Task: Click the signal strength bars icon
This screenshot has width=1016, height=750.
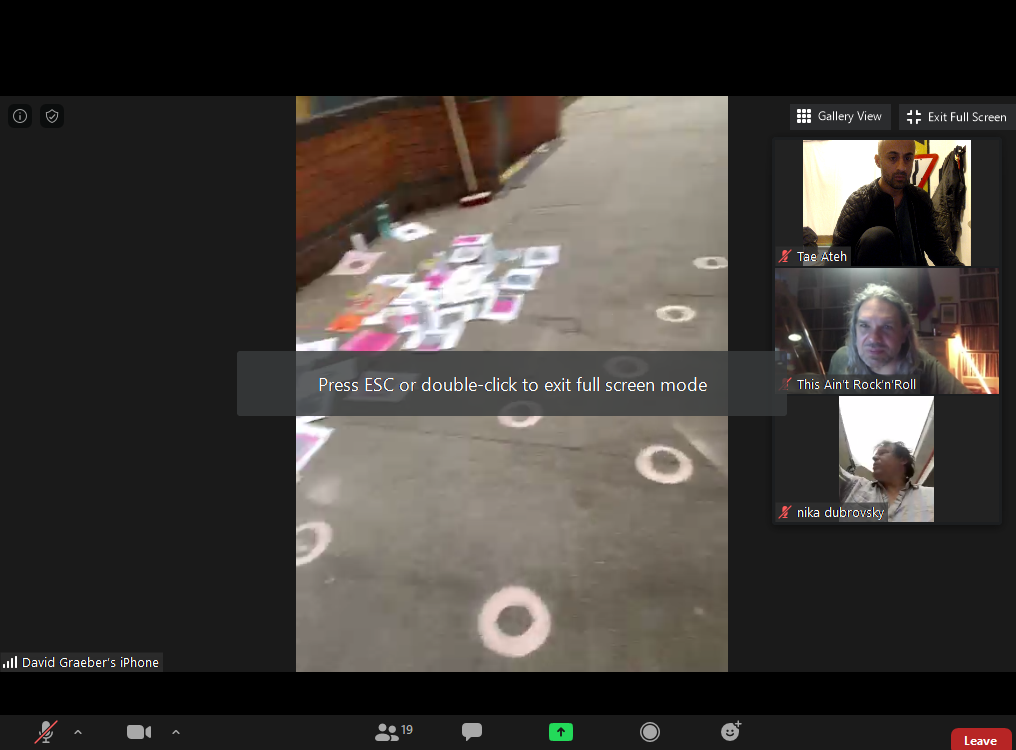Action: pos(10,662)
